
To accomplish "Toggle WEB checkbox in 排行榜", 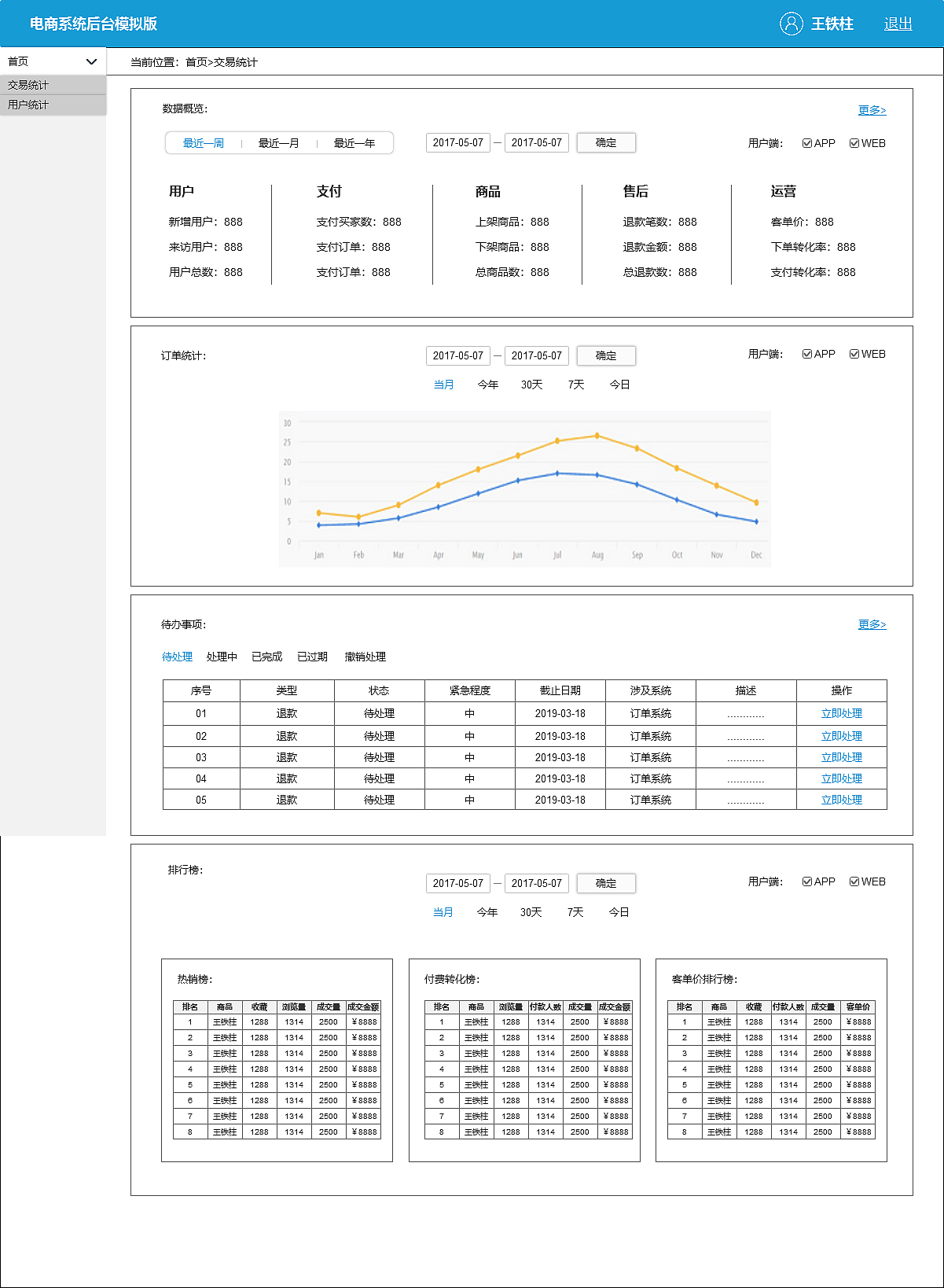I will pos(854,881).
